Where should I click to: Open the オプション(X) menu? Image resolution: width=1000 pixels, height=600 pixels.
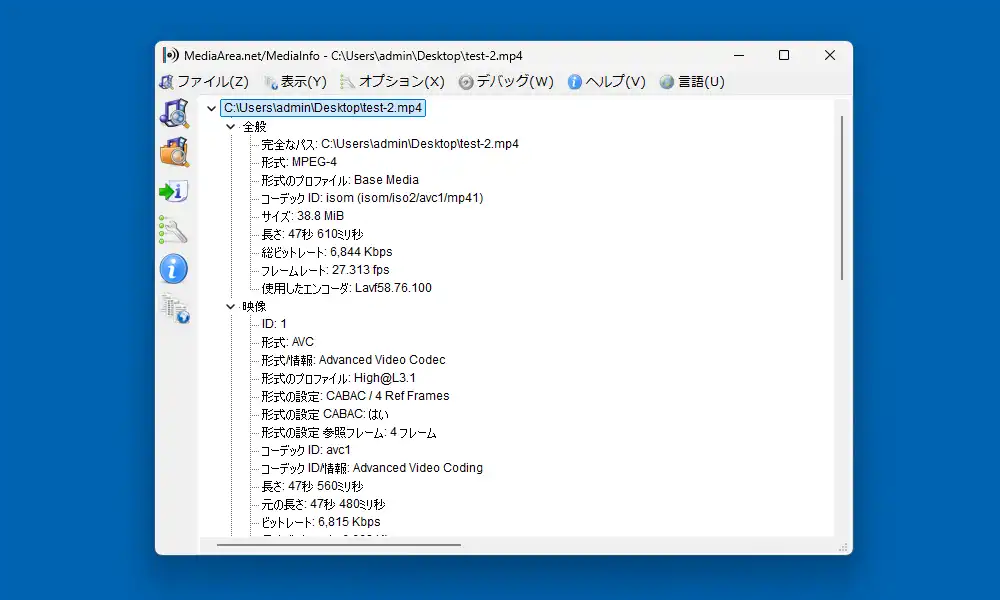point(392,82)
